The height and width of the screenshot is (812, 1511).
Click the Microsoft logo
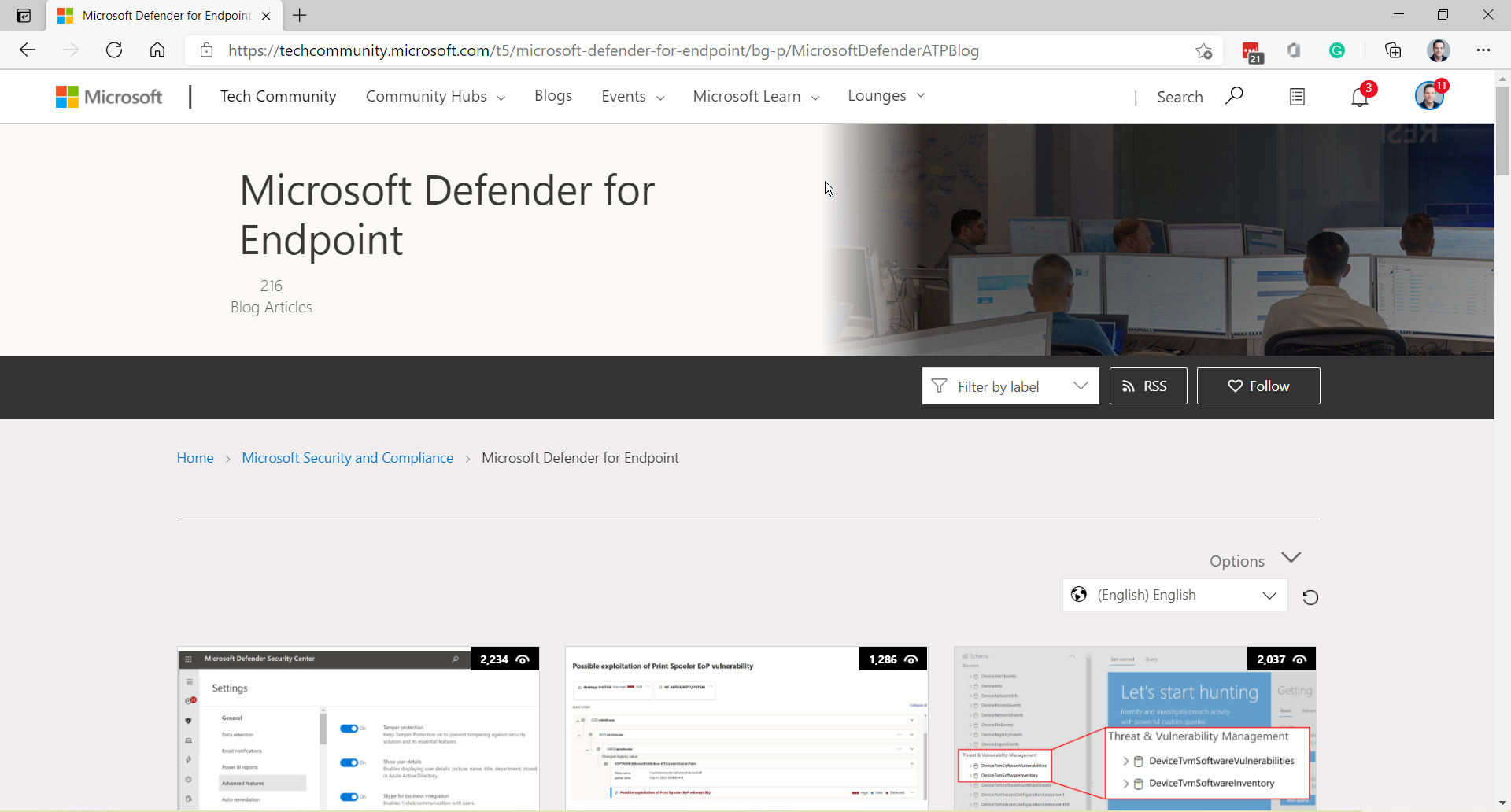(109, 97)
